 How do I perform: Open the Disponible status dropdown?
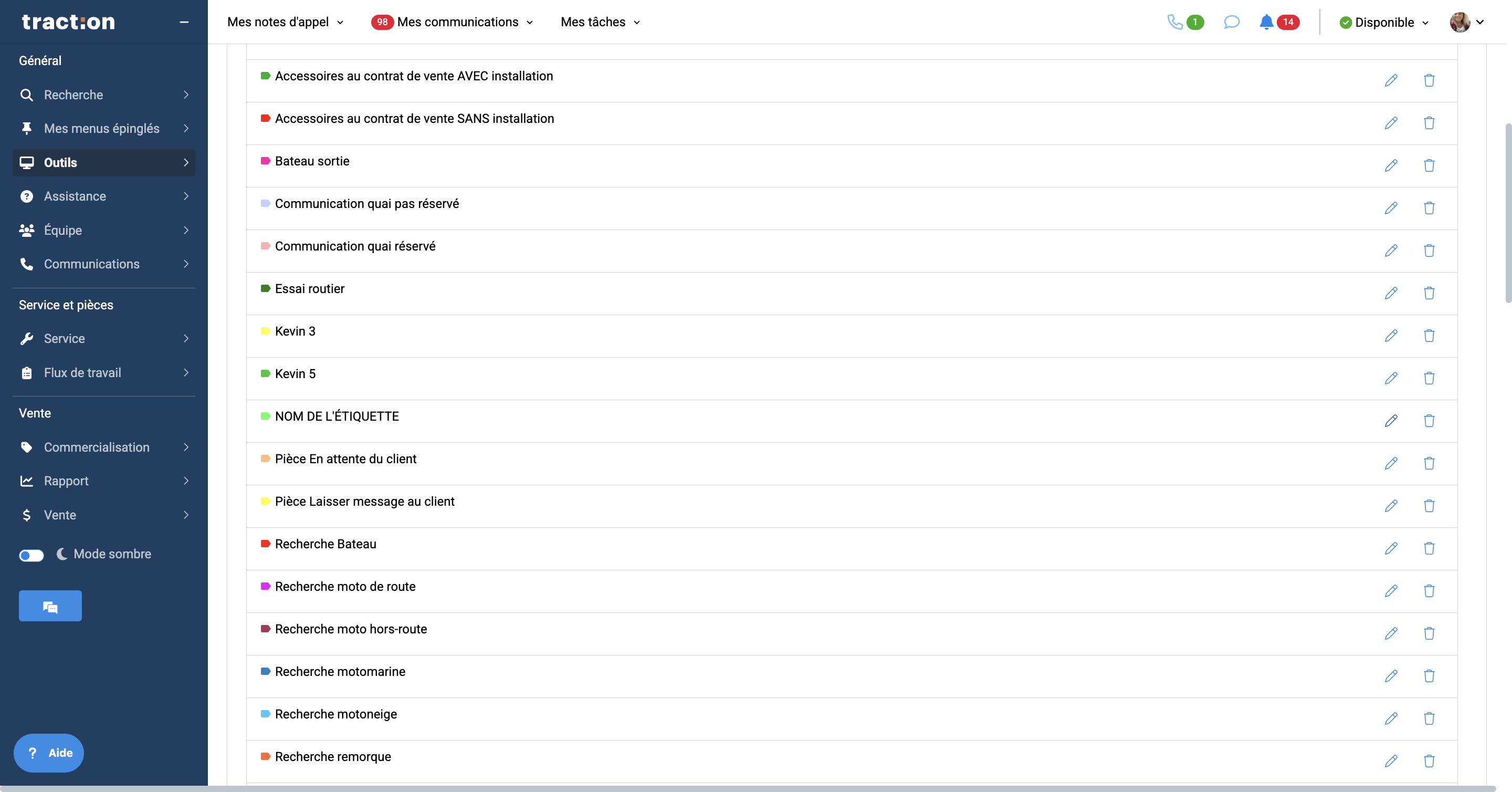[1383, 22]
